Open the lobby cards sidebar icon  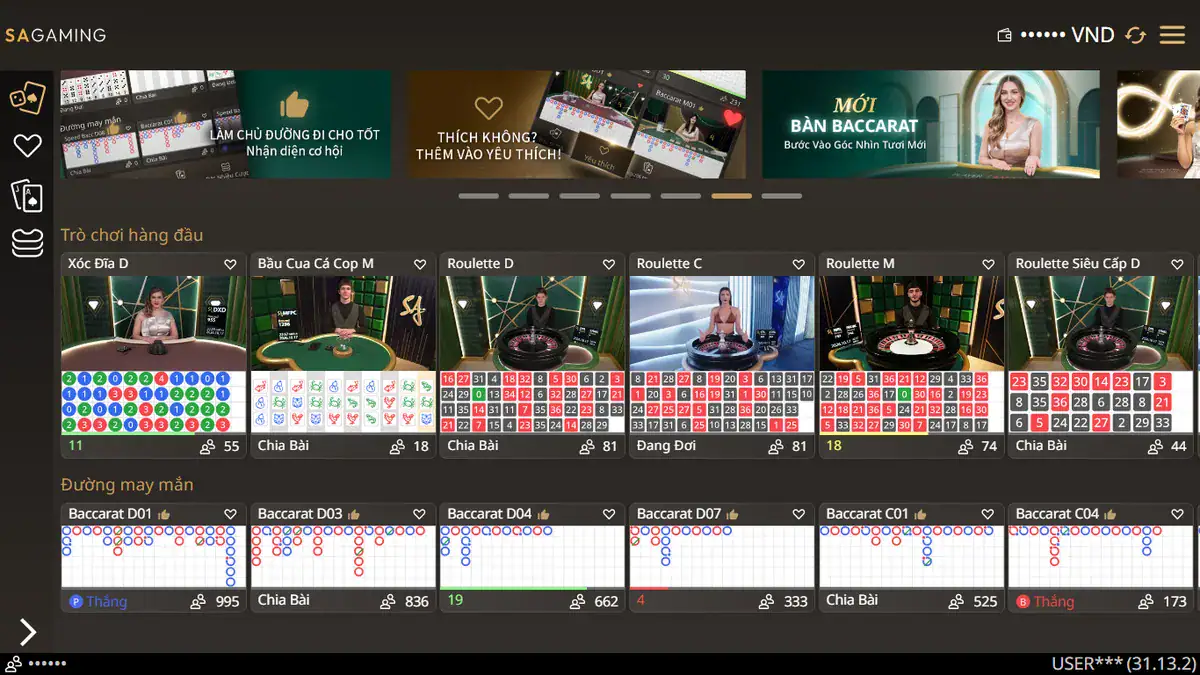tap(27, 96)
